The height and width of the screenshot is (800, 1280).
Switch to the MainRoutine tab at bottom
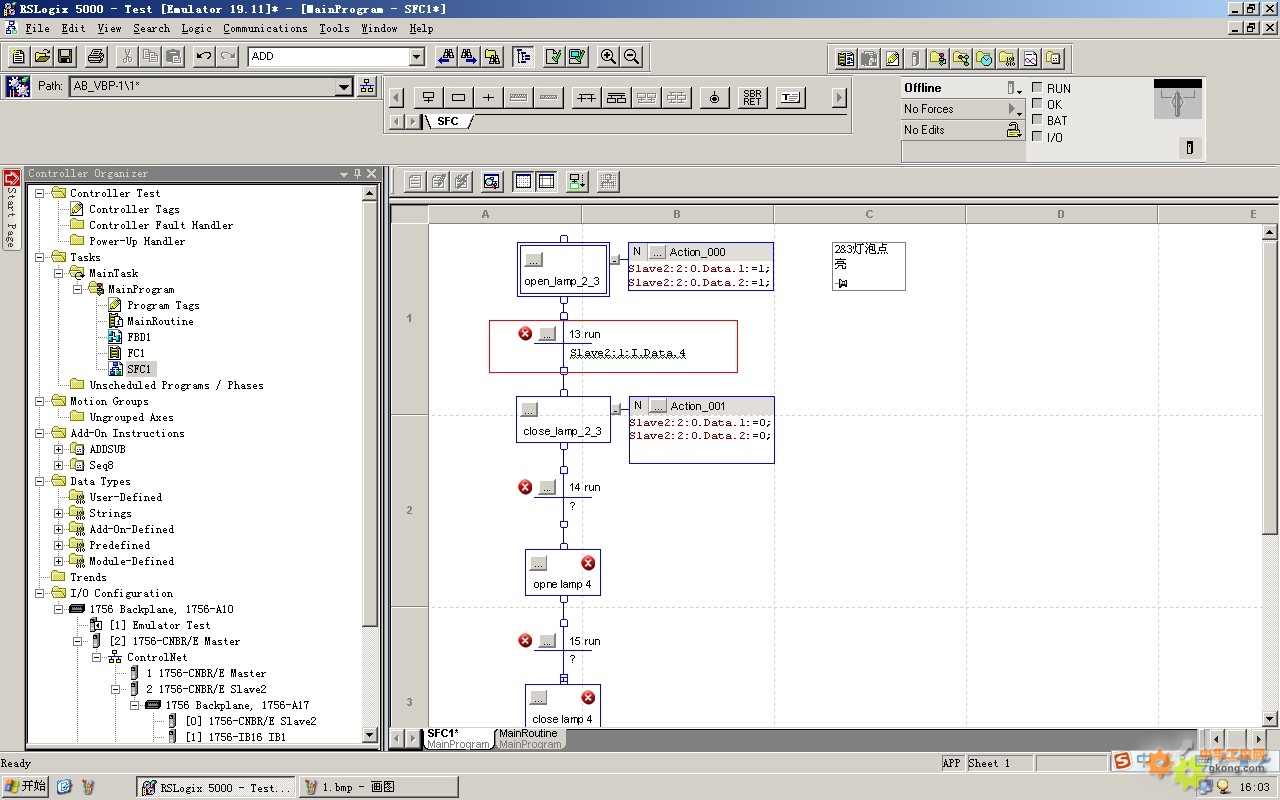point(530,738)
